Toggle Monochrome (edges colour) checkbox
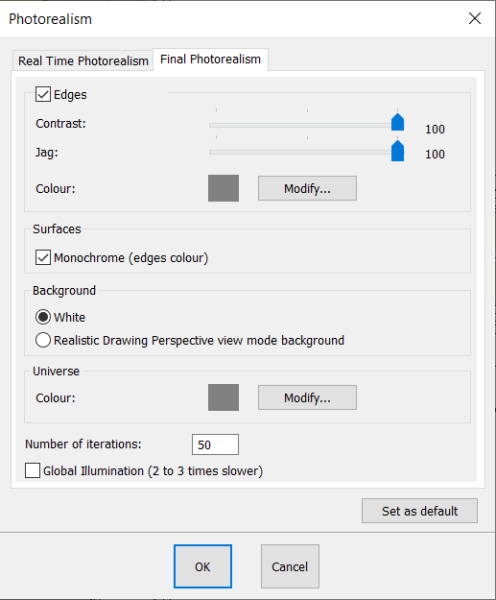The width and height of the screenshot is (496, 600). (x=43, y=258)
